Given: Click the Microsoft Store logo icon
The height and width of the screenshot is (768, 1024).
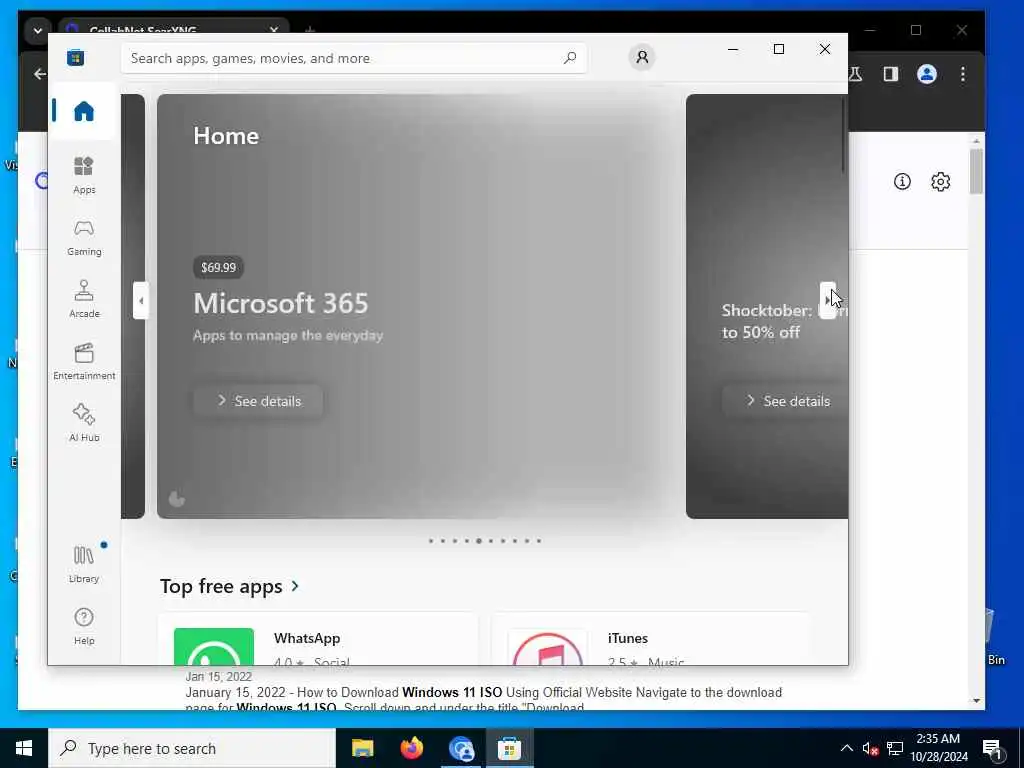Looking at the screenshot, I should [76, 57].
